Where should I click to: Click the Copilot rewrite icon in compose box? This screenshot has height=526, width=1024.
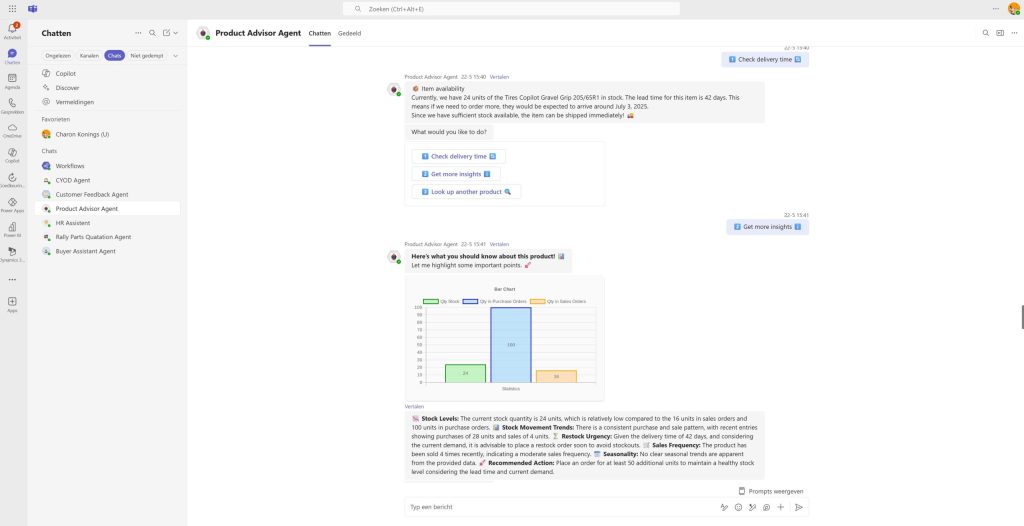[752, 507]
